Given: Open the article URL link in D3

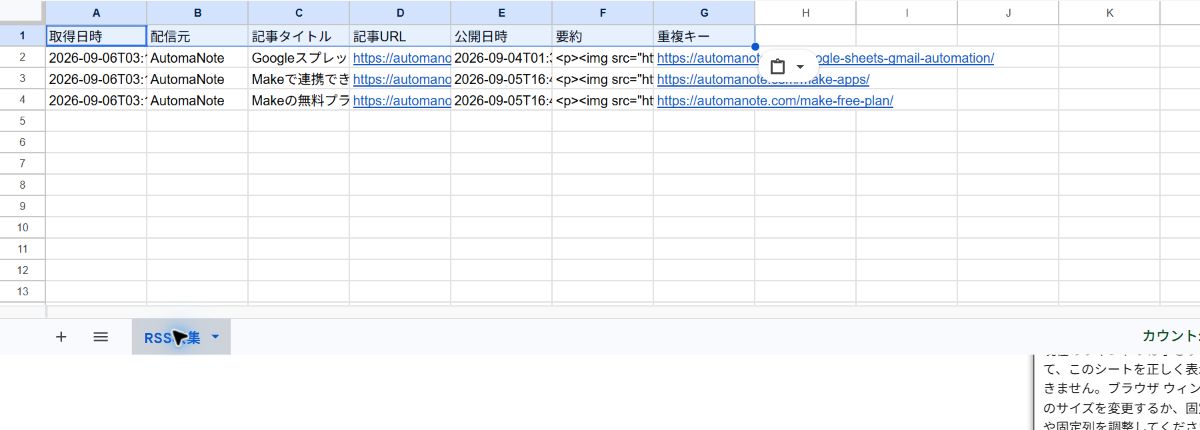Looking at the screenshot, I should point(402,79).
